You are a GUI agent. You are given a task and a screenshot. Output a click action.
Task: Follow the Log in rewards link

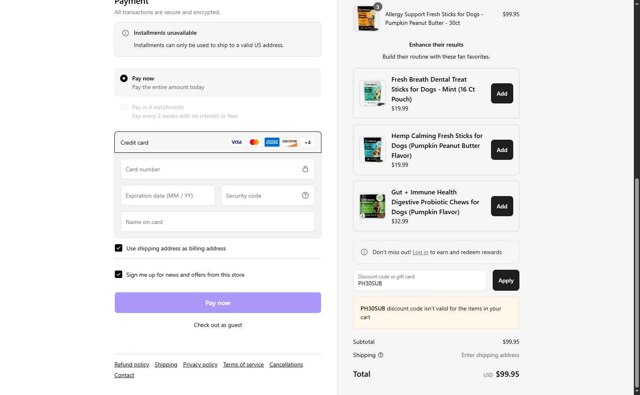420,252
